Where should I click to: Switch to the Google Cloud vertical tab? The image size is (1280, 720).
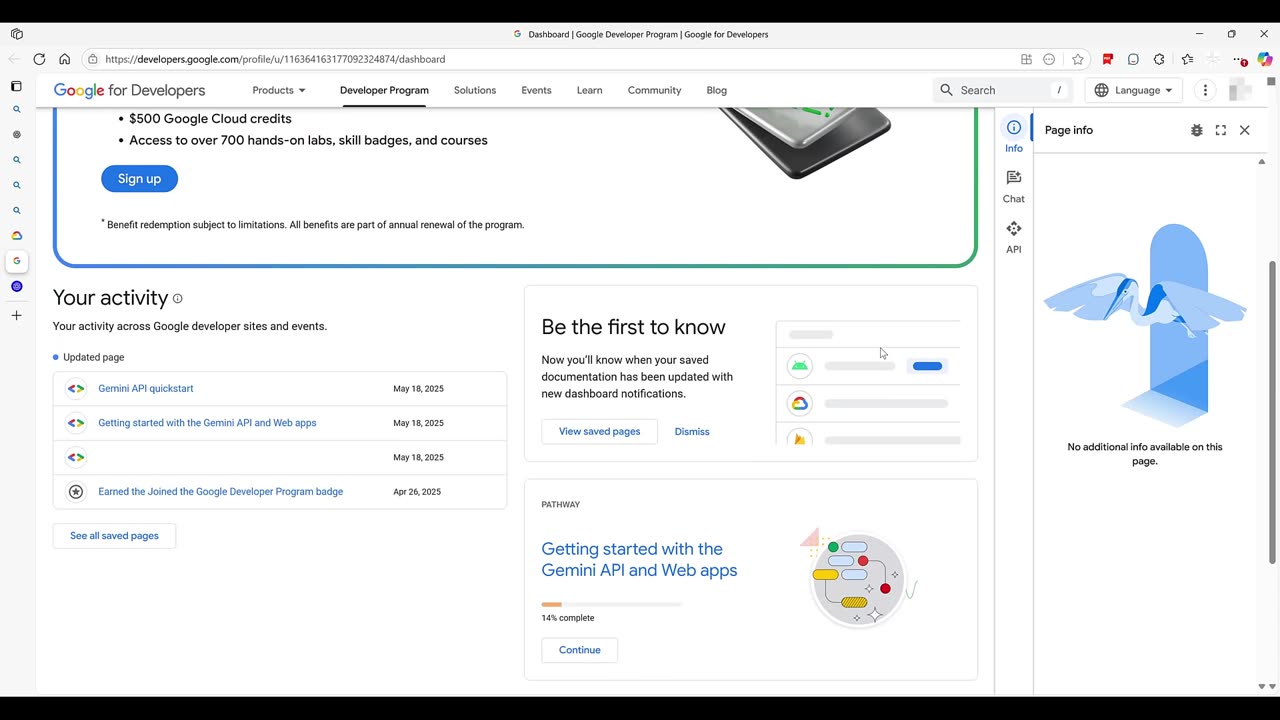[x=16, y=236]
